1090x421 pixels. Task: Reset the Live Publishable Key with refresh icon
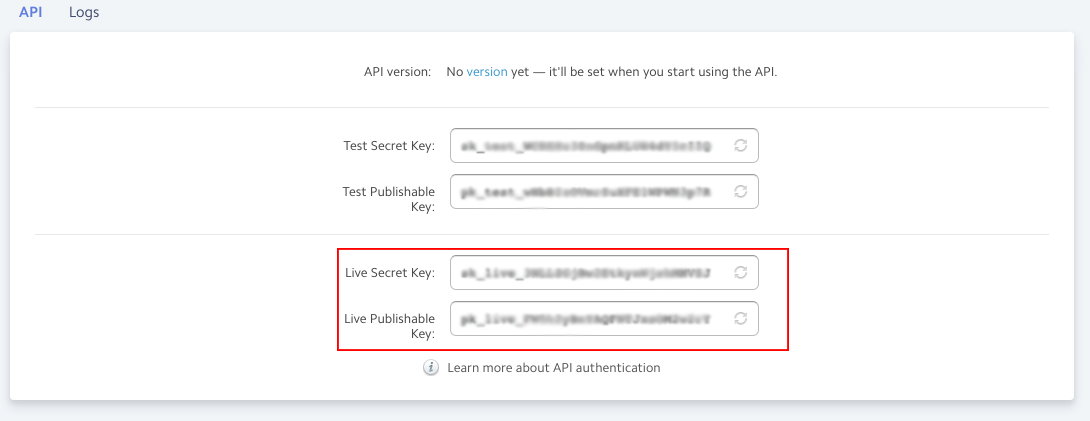(x=741, y=319)
